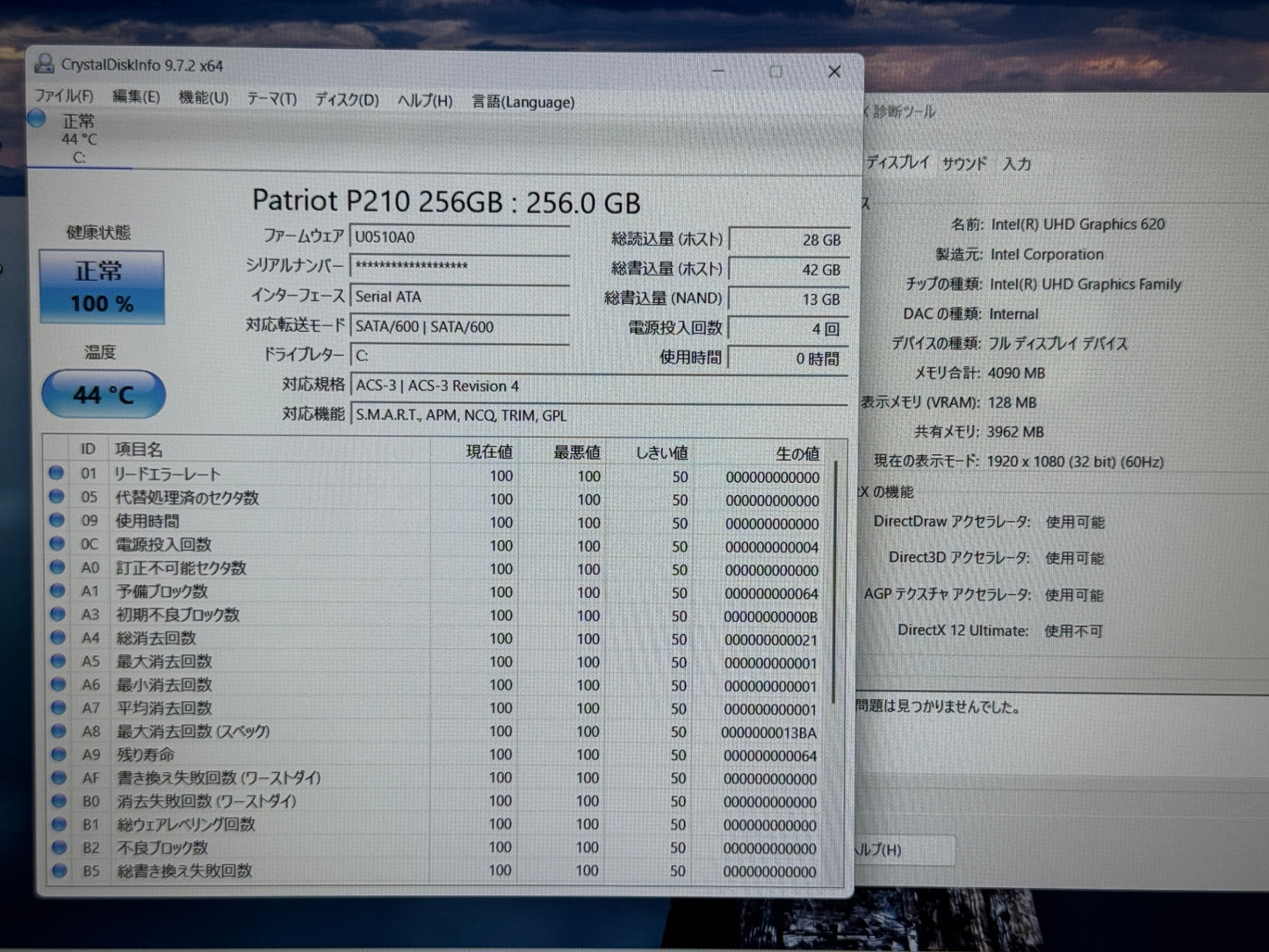Click raw value 00000000000B
Screen dimensions: 1269x952
(770, 617)
